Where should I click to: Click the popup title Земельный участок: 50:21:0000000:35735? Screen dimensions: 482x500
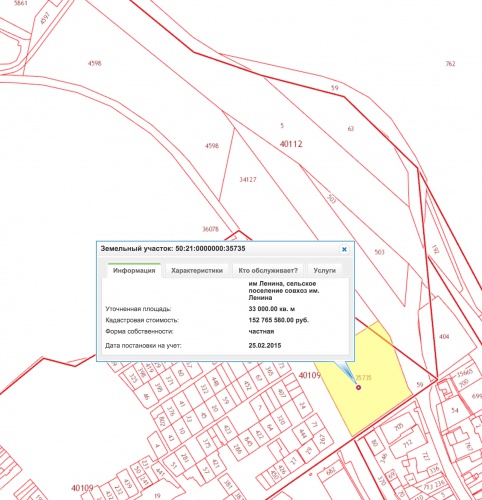coord(173,249)
